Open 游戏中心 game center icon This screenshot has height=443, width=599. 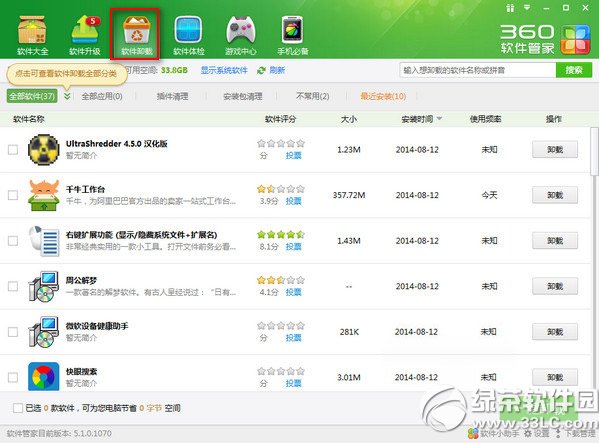pos(241,36)
